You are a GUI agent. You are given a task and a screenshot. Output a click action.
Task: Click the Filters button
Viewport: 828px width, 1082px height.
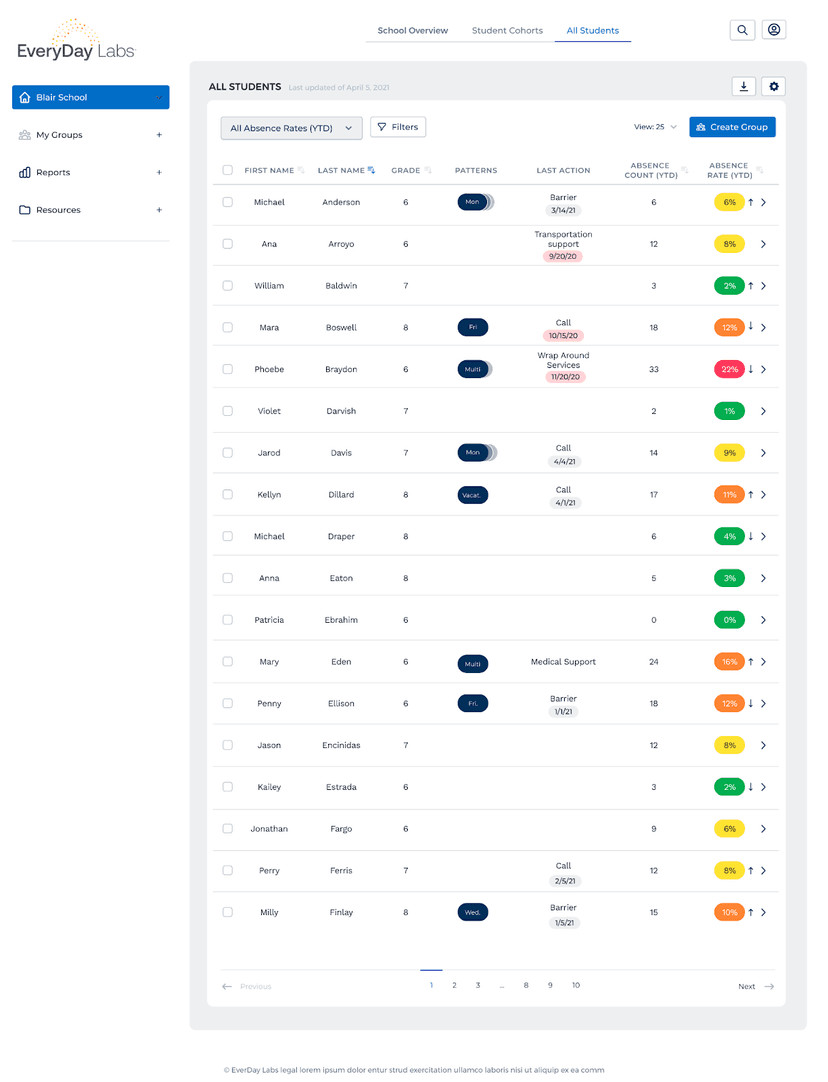(398, 127)
